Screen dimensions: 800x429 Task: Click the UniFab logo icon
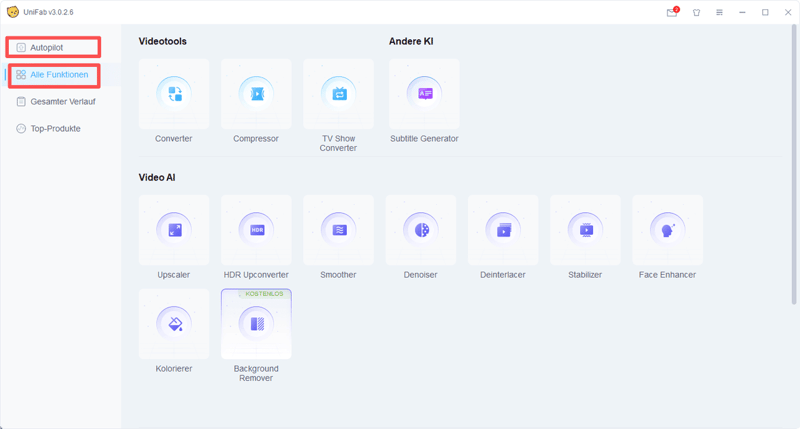pyautogui.click(x=13, y=12)
